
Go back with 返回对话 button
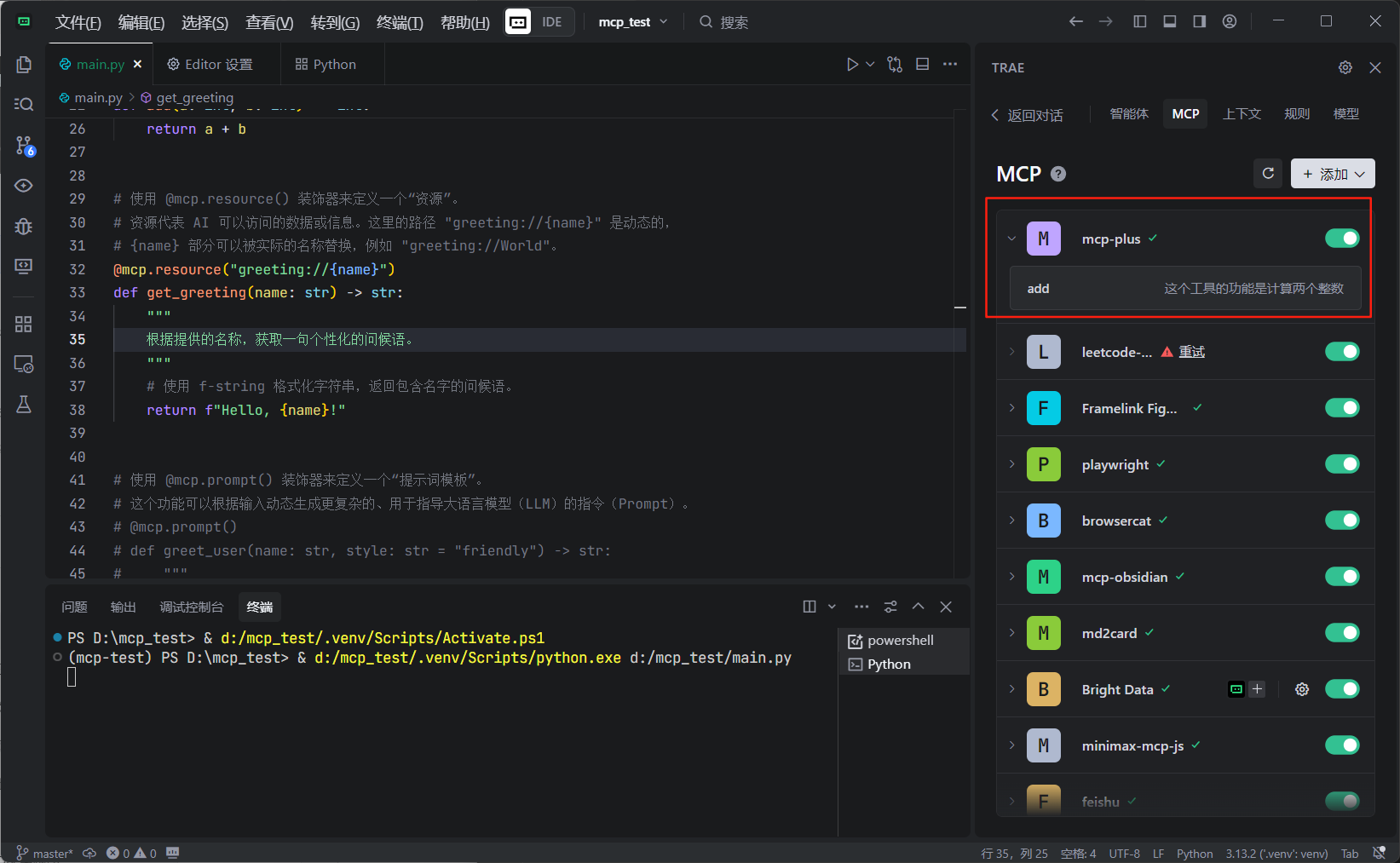[1027, 115]
